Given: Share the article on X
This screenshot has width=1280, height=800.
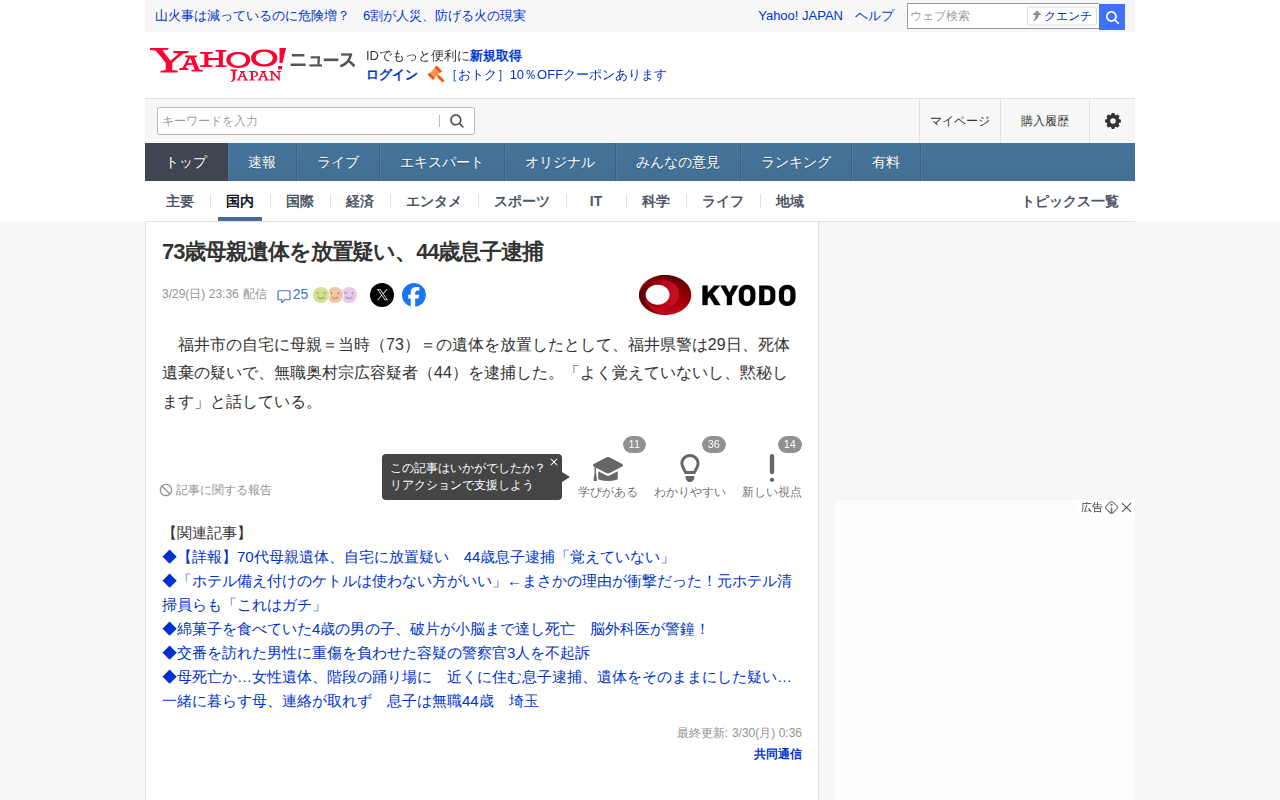Looking at the screenshot, I should click(x=382, y=295).
